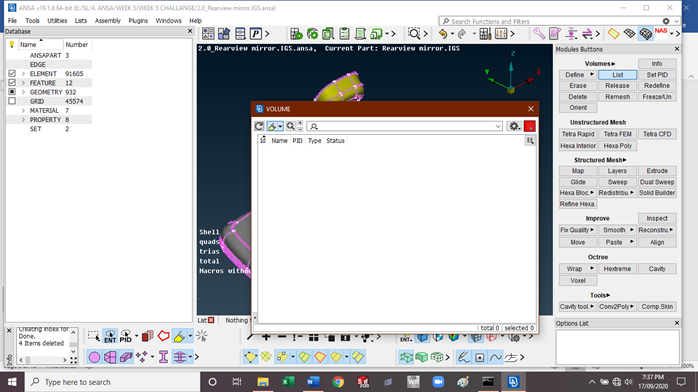Click the Tetra Rapid button

[578, 134]
